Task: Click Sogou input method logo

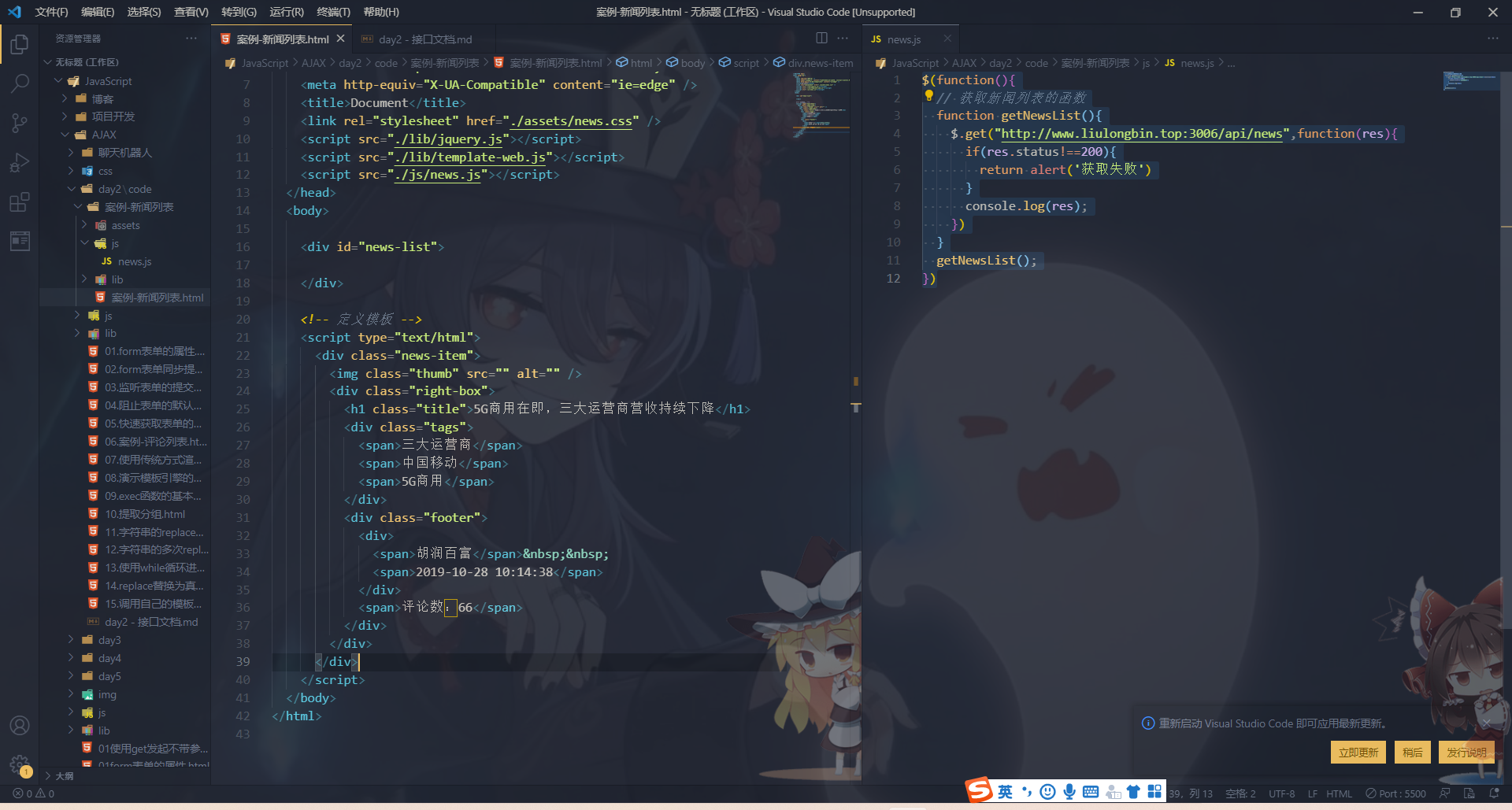Action: point(980,790)
